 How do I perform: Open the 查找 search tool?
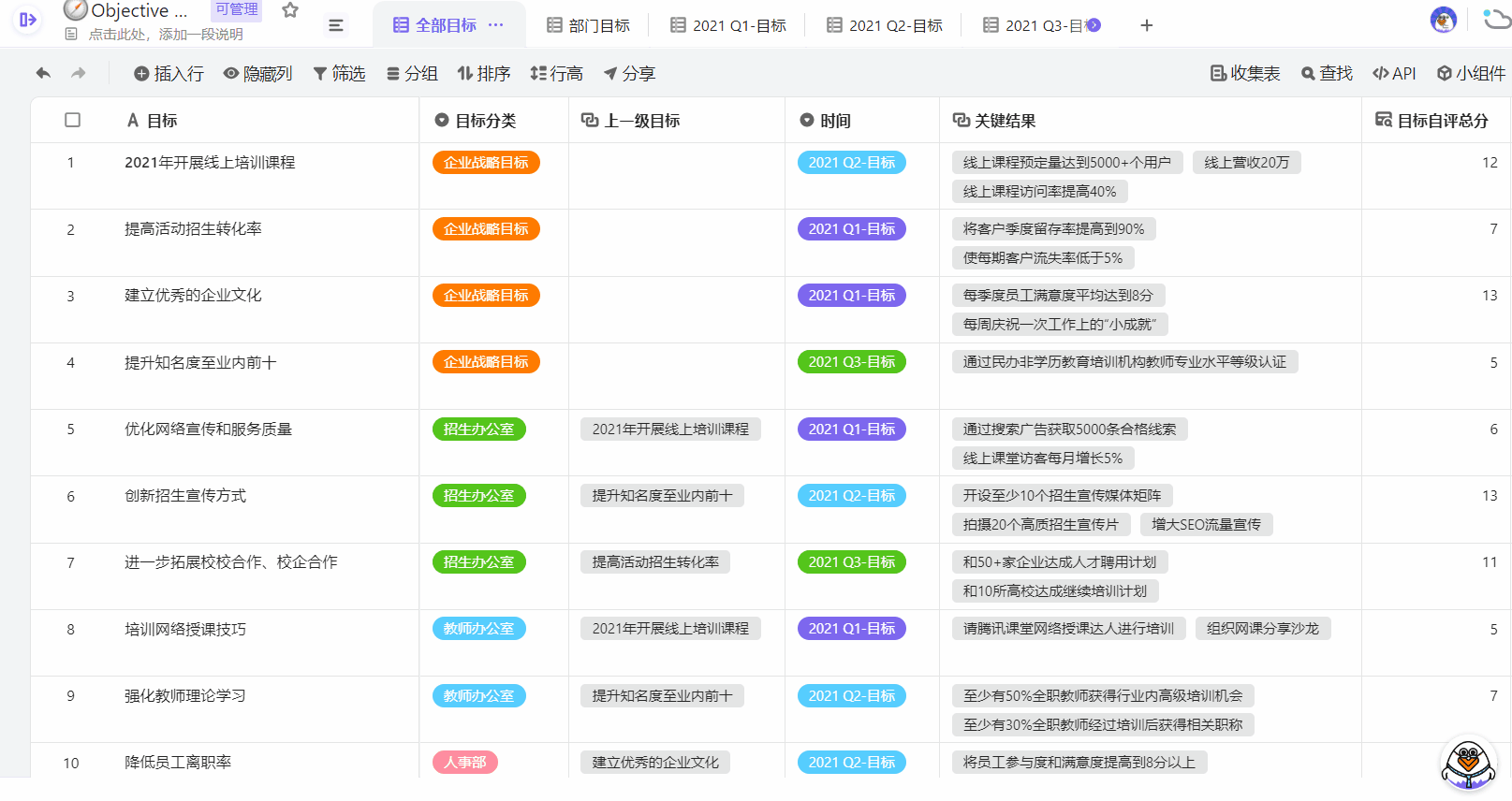(1327, 73)
